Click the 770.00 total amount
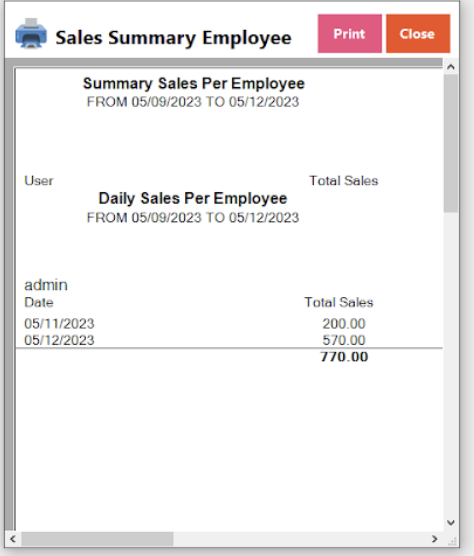 pyautogui.click(x=344, y=357)
